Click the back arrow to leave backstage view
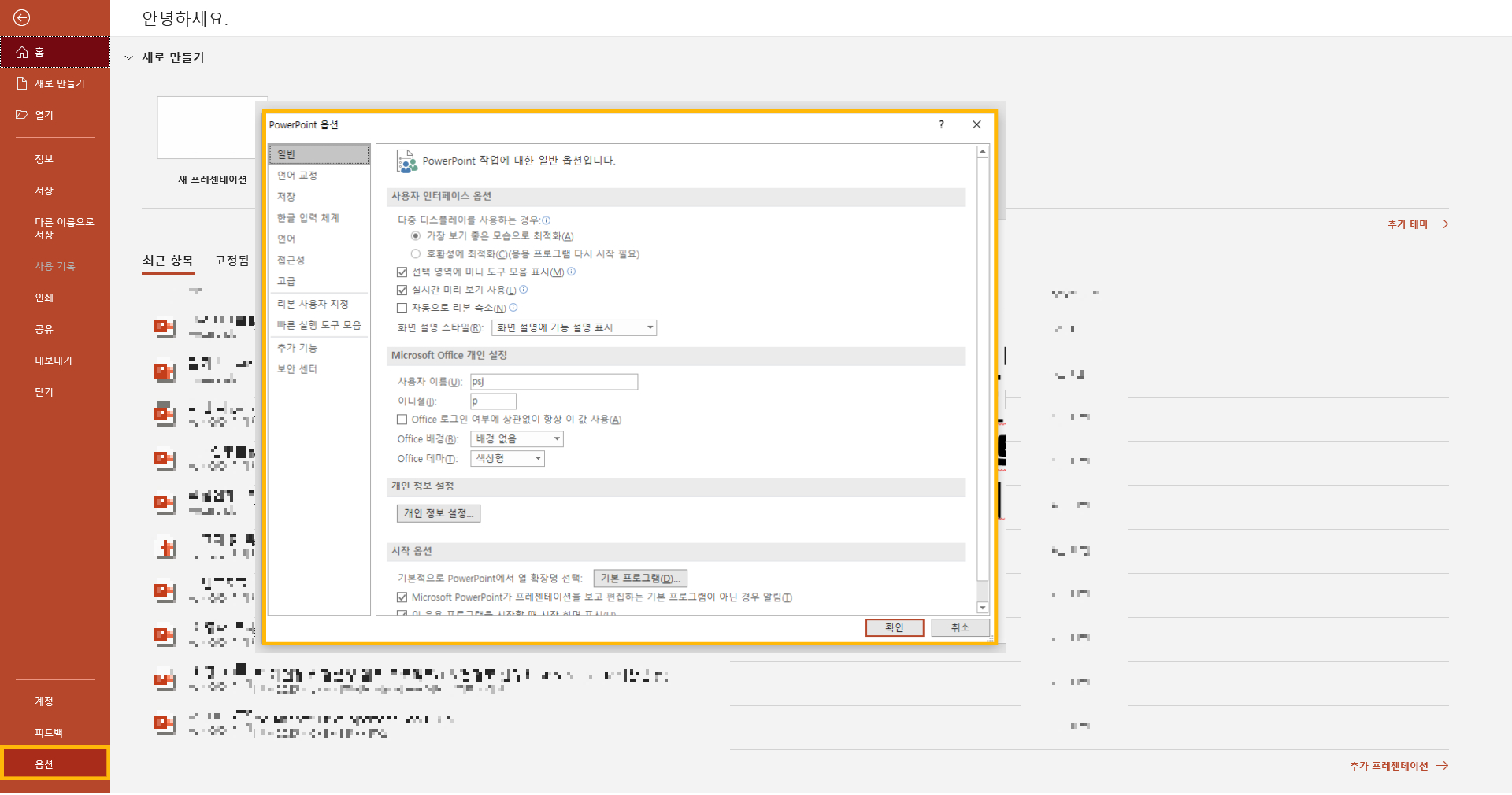Screen dimensions: 1512x795 pos(22,17)
